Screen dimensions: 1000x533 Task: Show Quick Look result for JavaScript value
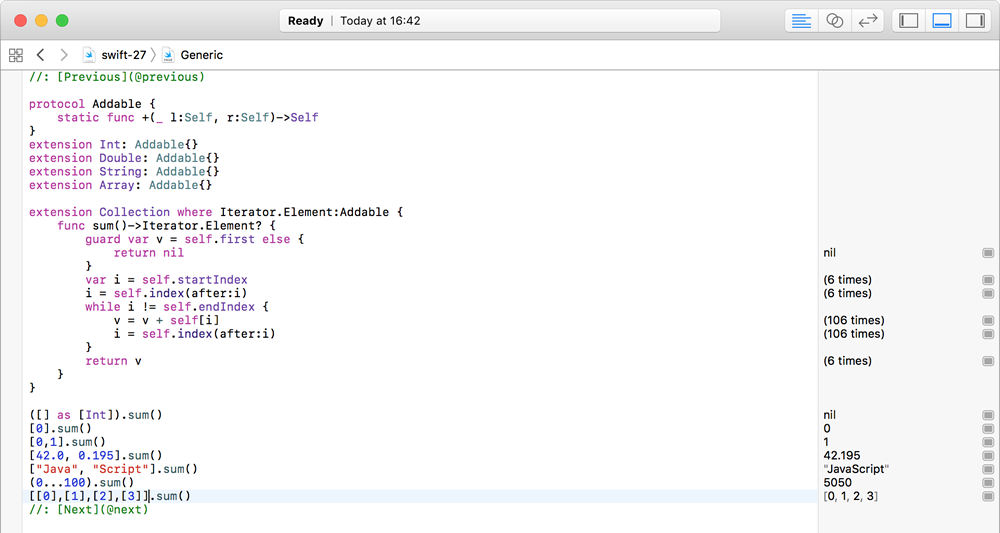(x=988, y=469)
